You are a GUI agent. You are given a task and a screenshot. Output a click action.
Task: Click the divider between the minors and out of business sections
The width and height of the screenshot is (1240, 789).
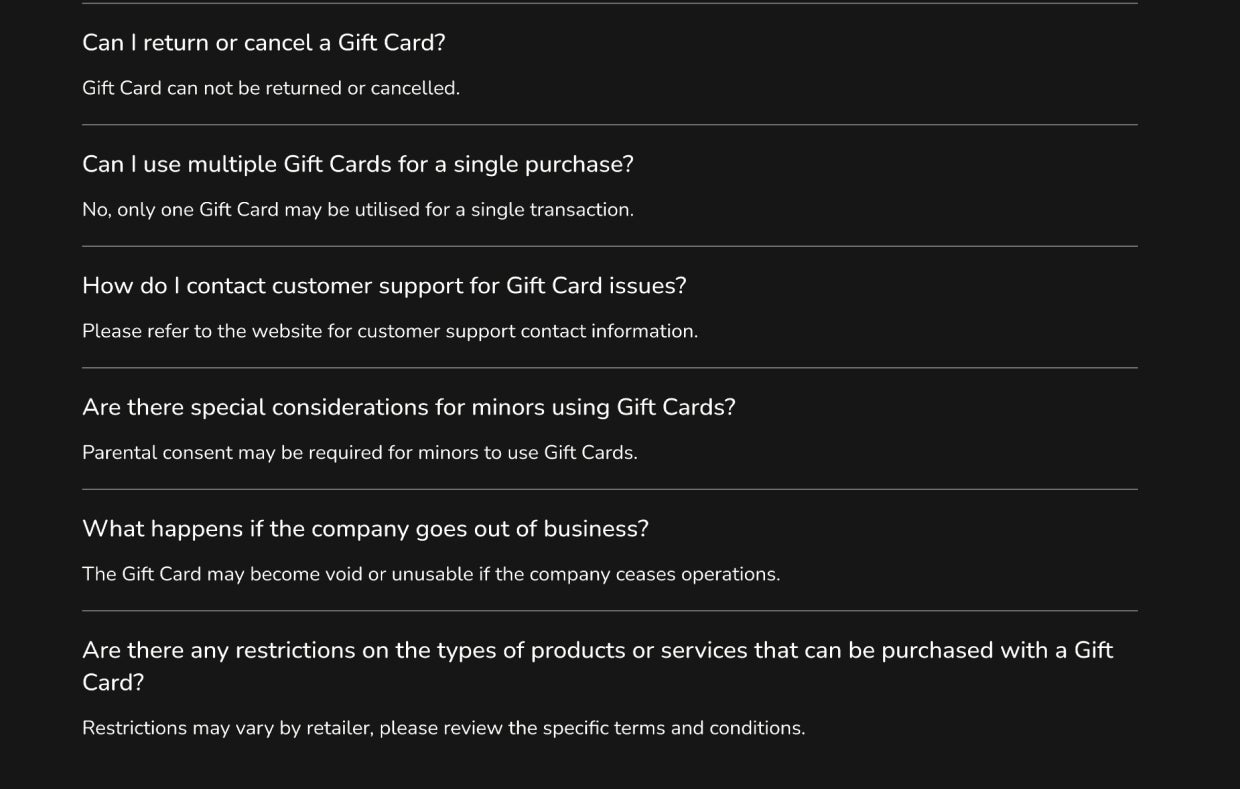pyautogui.click(x=610, y=489)
